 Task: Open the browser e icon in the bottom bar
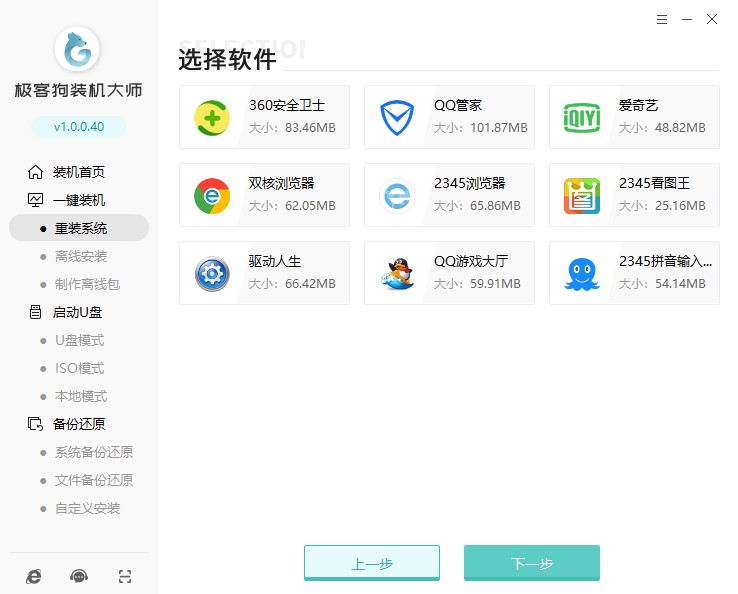(x=33, y=576)
